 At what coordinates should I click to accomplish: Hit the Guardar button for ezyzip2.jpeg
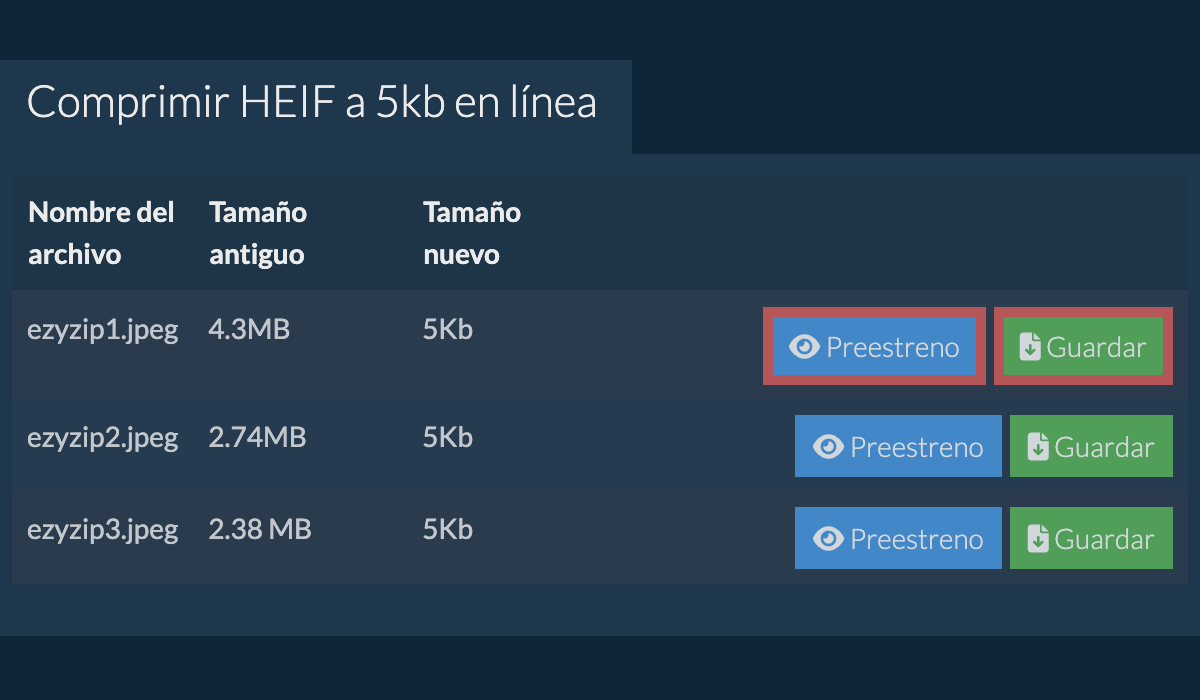(x=1091, y=447)
